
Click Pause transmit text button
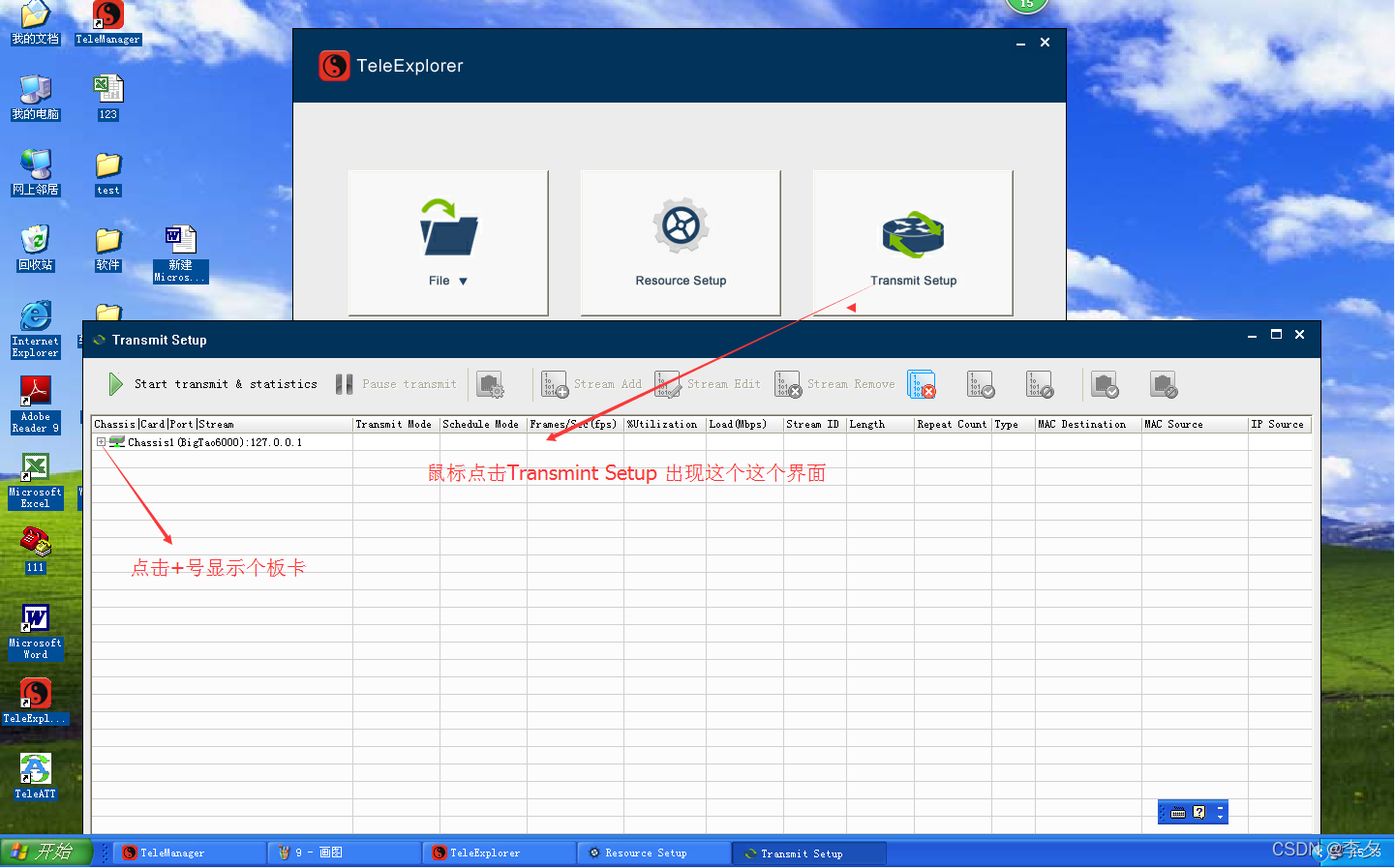point(409,384)
